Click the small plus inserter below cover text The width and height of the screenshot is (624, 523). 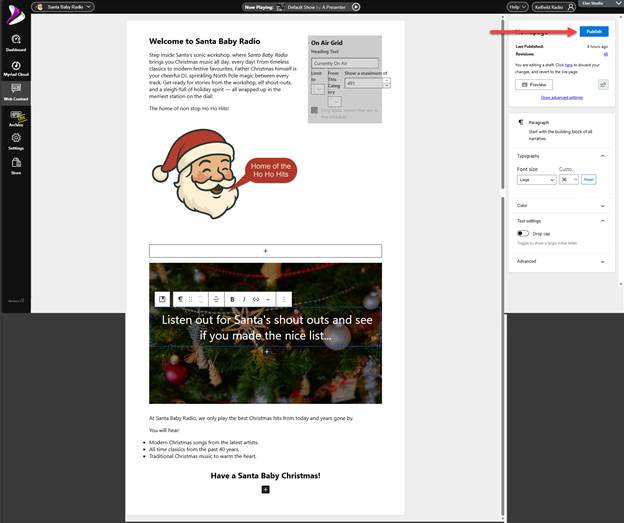[x=267, y=352]
